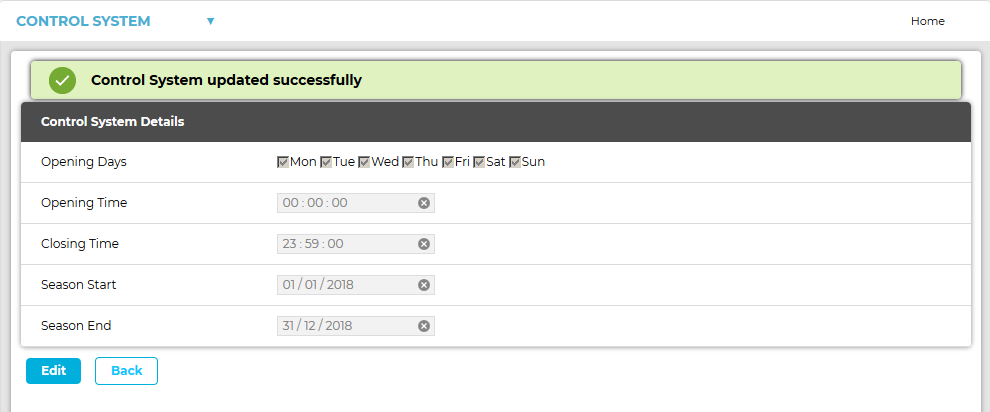This screenshot has width=990, height=412.
Task: Click the Closing Time input field
Action: coord(345,244)
